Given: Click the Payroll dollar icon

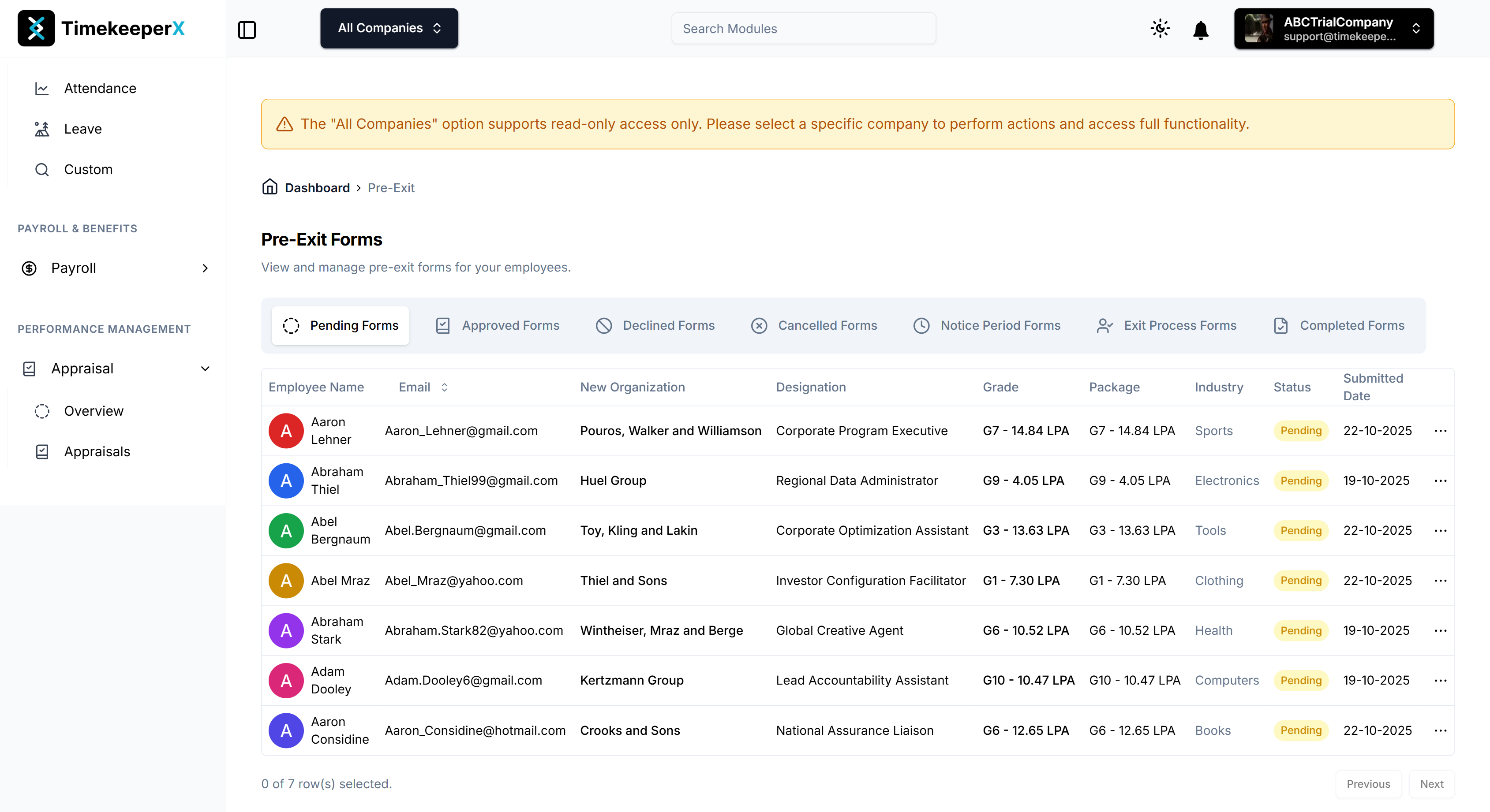Looking at the screenshot, I should (29, 268).
